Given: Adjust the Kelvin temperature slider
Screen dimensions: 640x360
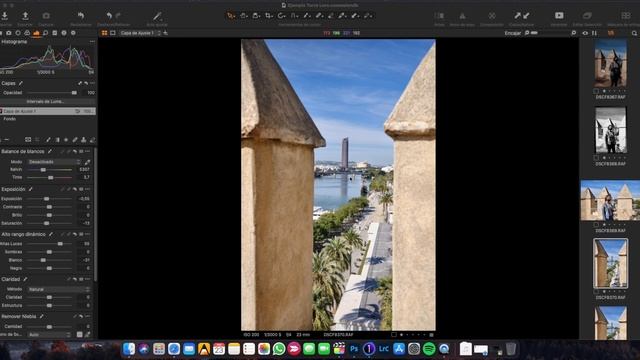Looking at the screenshot, I should click(x=50, y=169).
